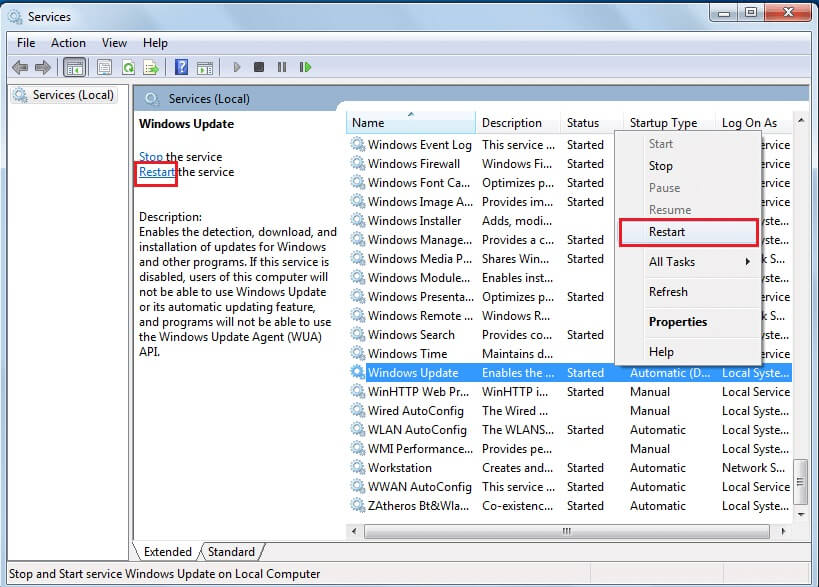Click the Stop Service square icon
This screenshot has height=587, width=819.
pos(259,67)
